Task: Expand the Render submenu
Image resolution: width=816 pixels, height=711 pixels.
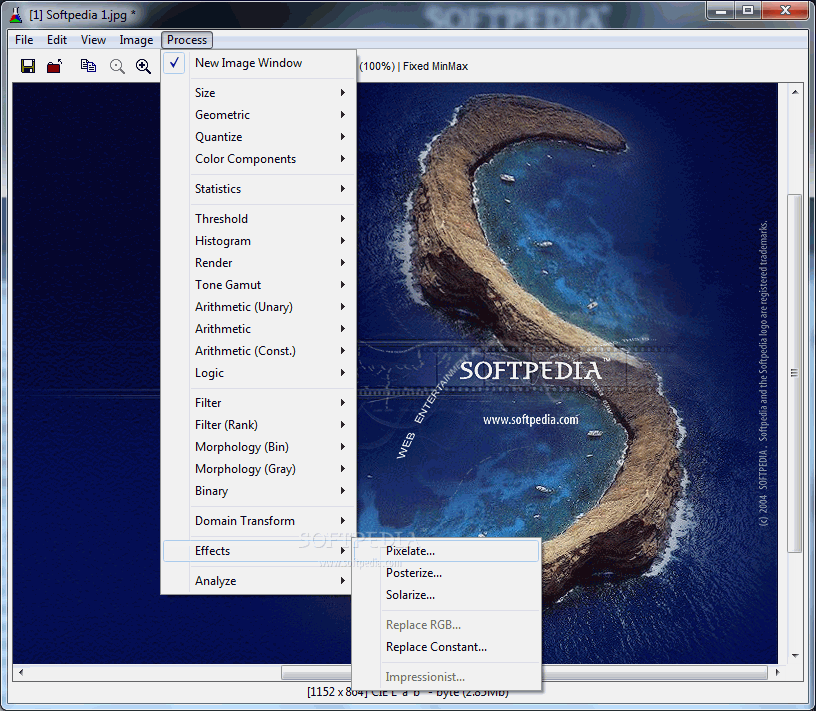Action: [x=259, y=263]
